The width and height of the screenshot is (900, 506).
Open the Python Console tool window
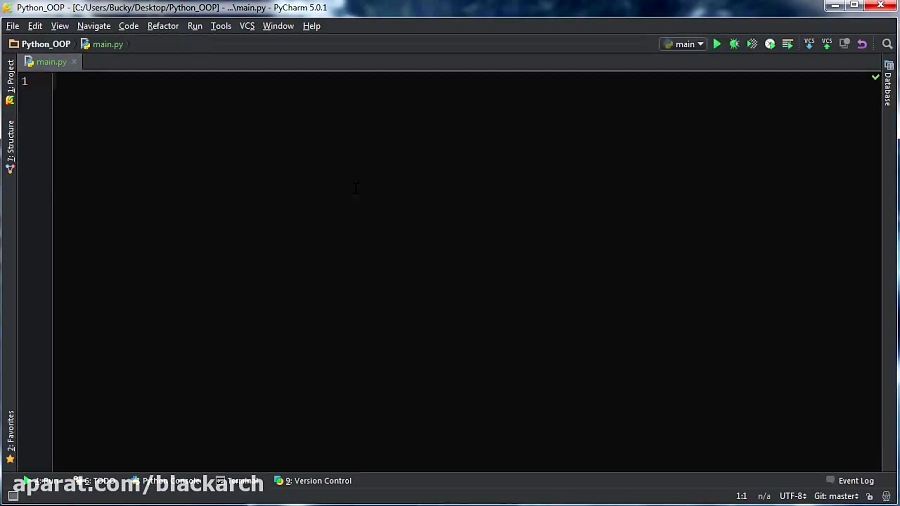coord(165,481)
